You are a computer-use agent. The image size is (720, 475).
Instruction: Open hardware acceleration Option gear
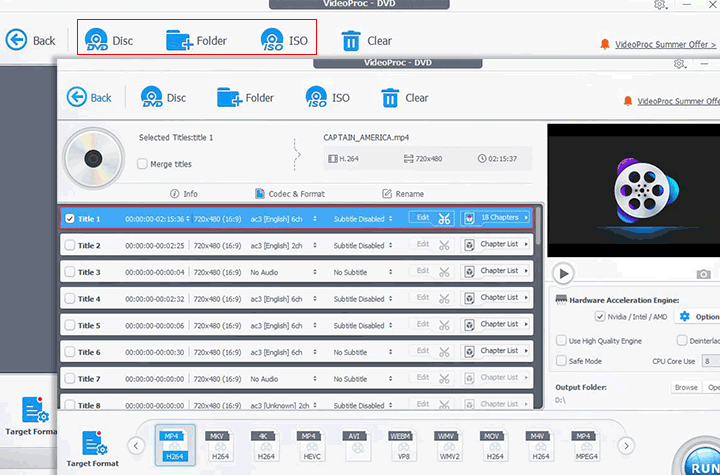coord(685,317)
